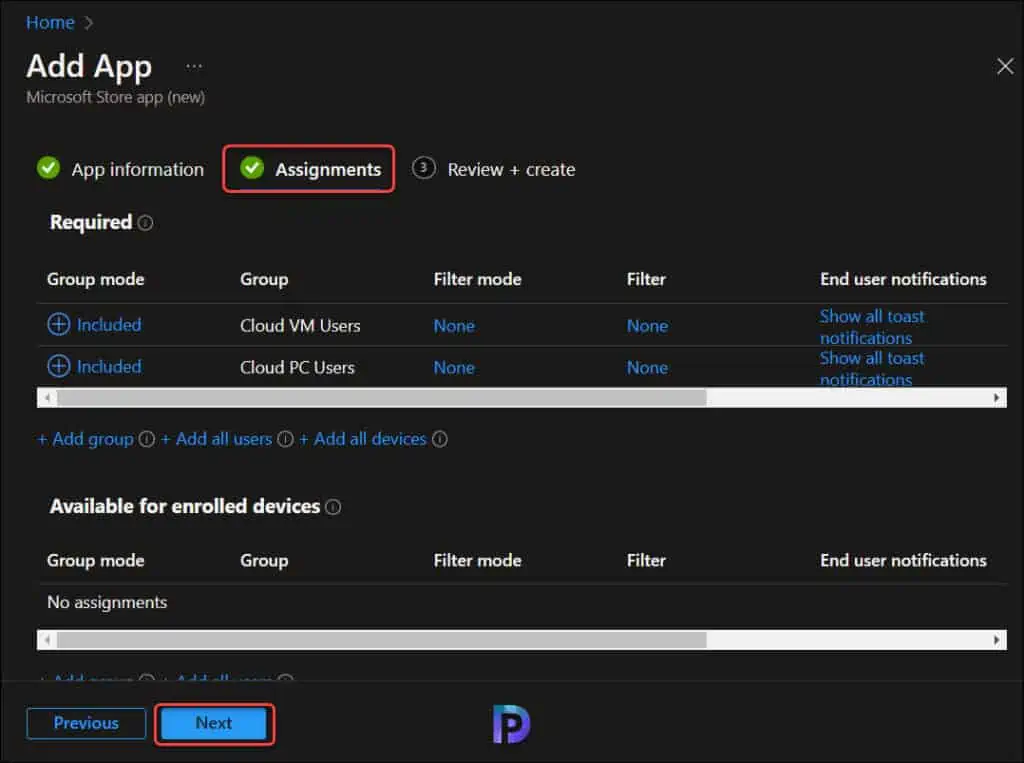Open the Review + create step
Screen dimensions: 1024x763
tap(493, 169)
